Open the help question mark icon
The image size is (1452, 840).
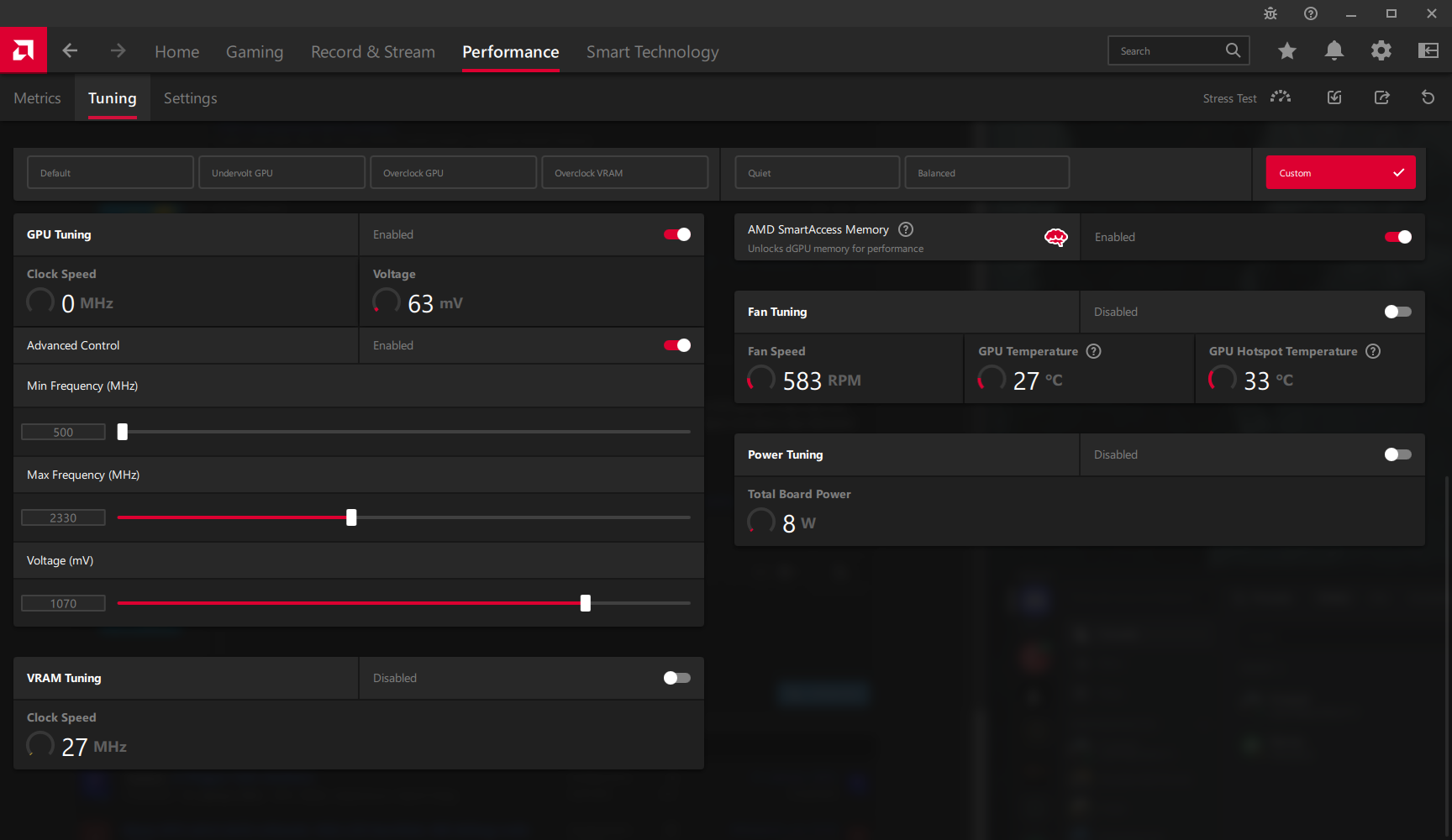pyautogui.click(x=1311, y=13)
